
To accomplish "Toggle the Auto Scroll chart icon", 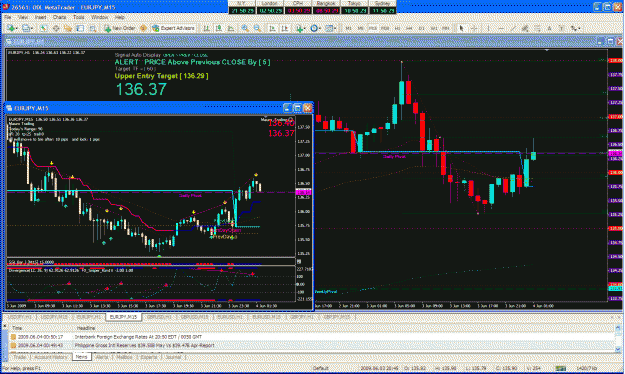I will point(273,28).
